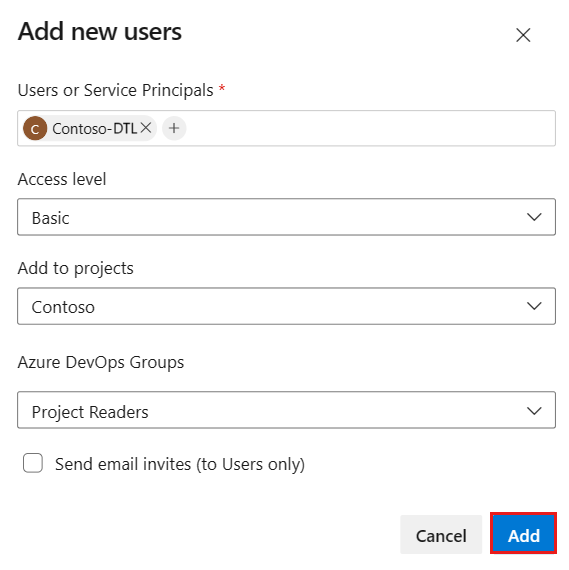
Task: Click the Add to projects field label
Action: (76, 269)
